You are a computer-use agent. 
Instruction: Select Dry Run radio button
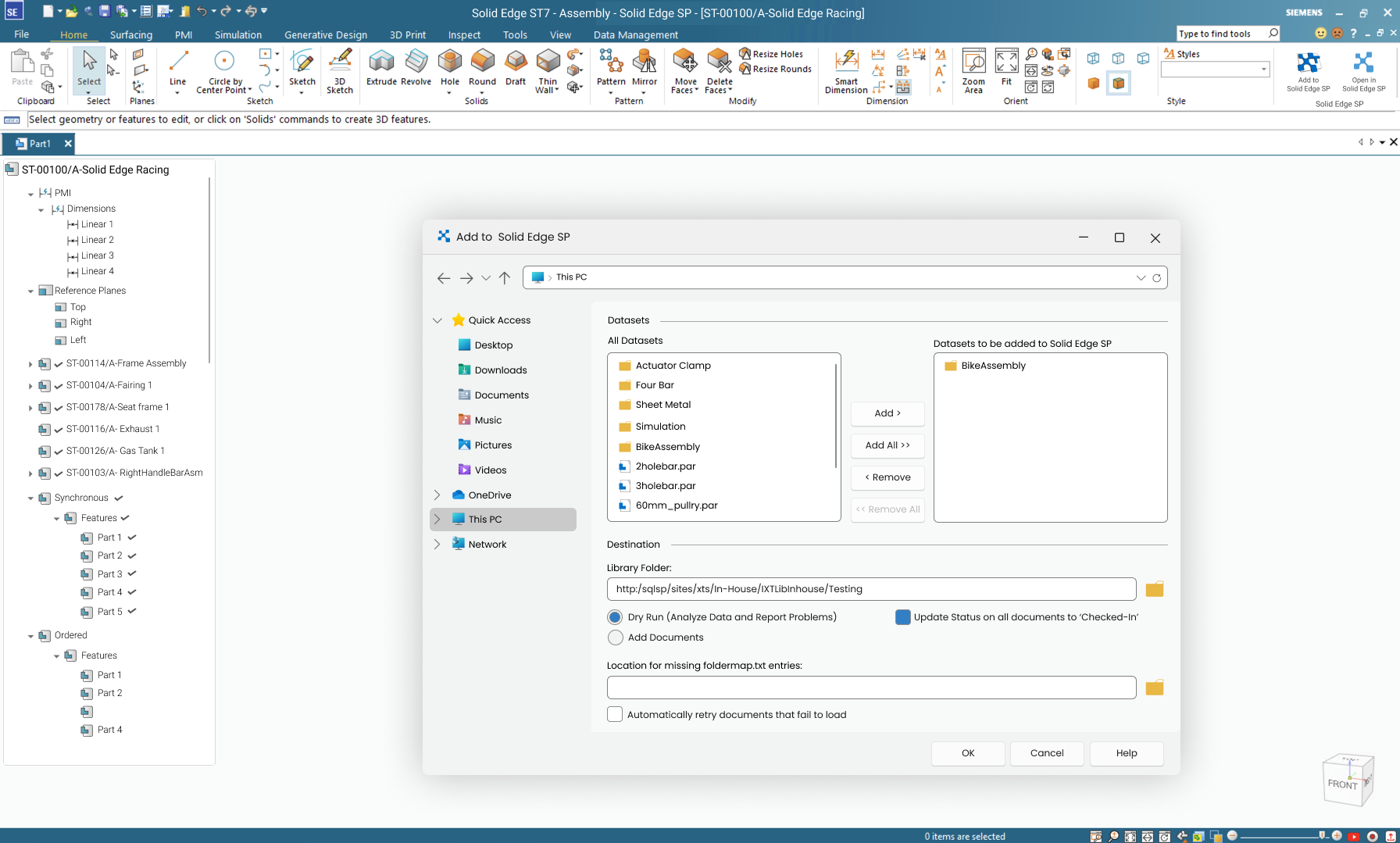pos(616,617)
